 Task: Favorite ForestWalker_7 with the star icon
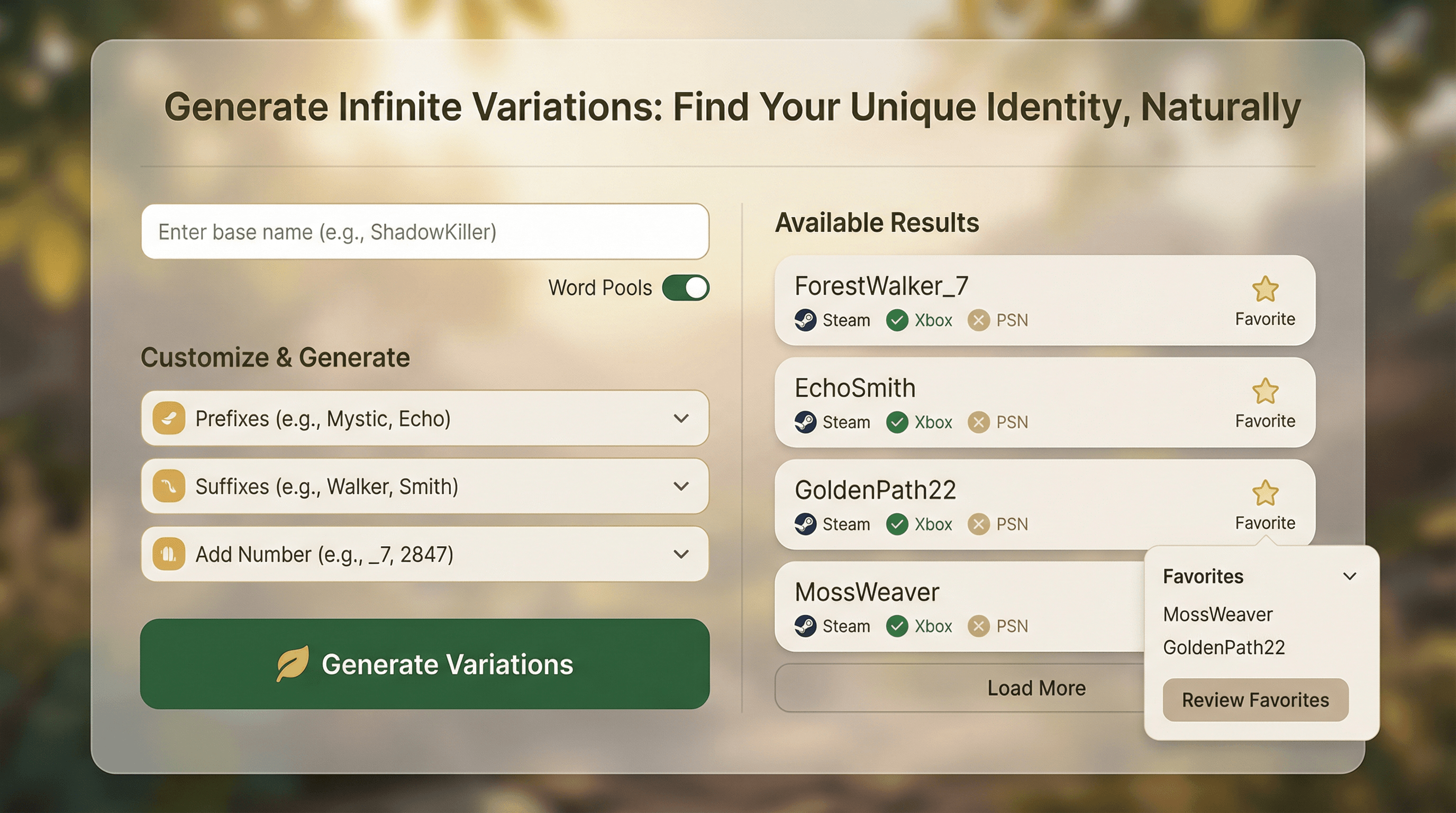click(x=1265, y=289)
